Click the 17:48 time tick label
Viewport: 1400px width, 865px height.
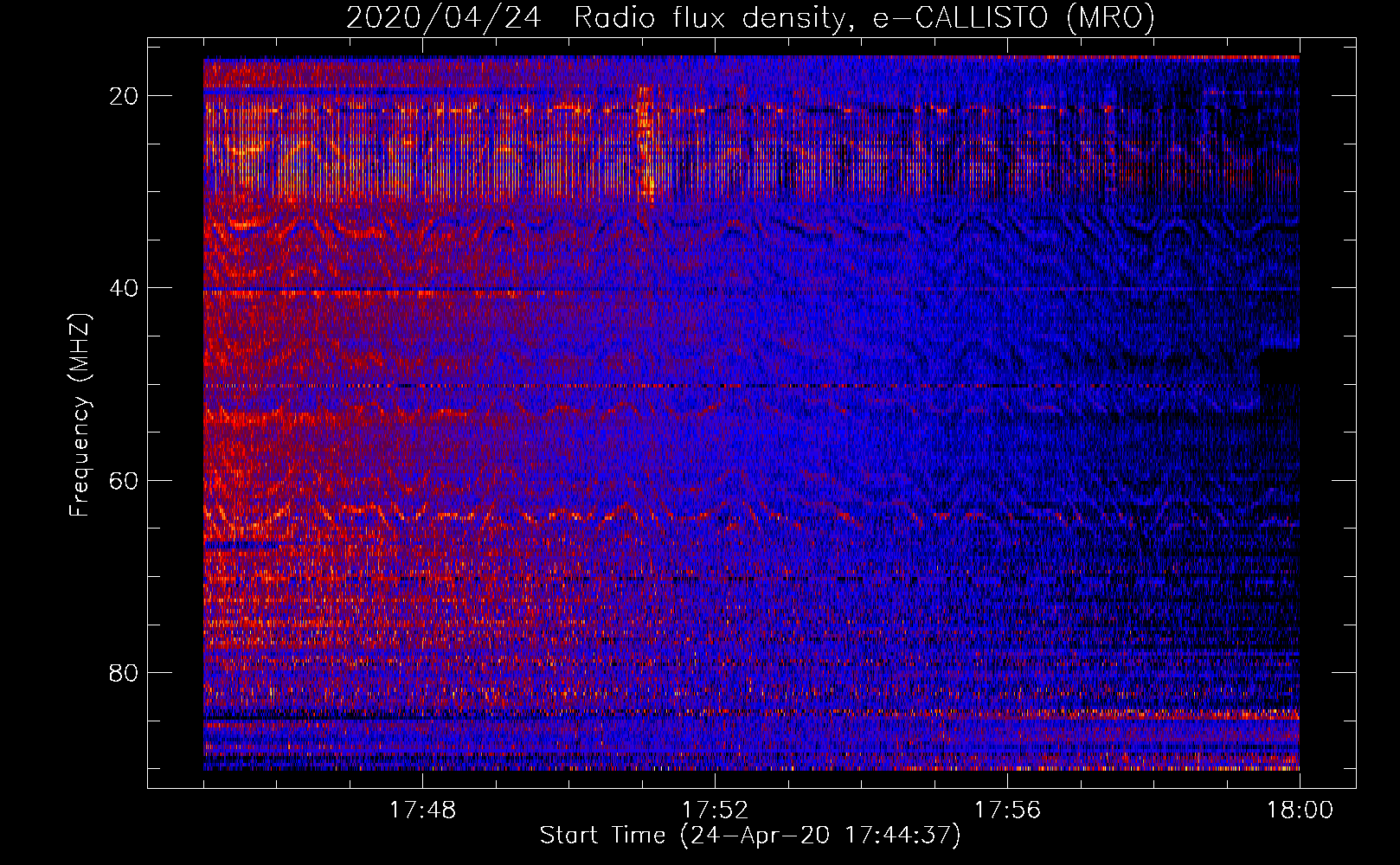click(422, 811)
